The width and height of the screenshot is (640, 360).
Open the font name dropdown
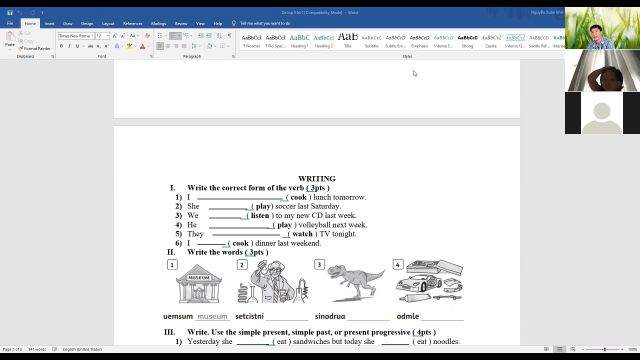(x=76, y=36)
